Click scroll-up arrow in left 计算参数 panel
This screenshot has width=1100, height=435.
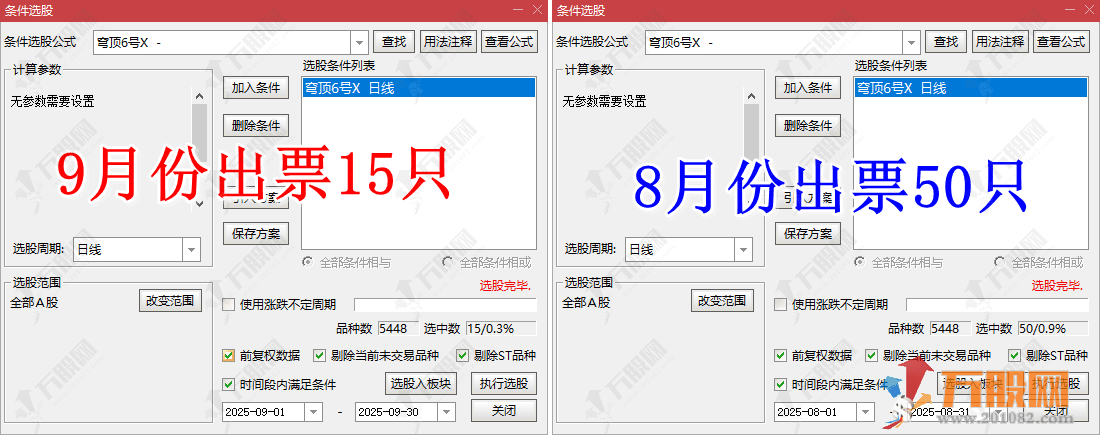[x=199, y=97]
